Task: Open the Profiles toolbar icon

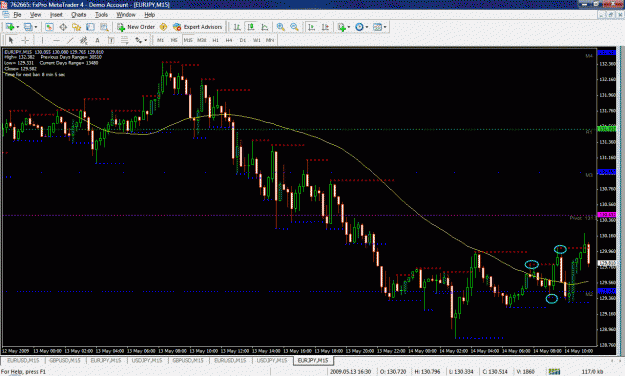Action: pyautogui.click(x=28, y=27)
